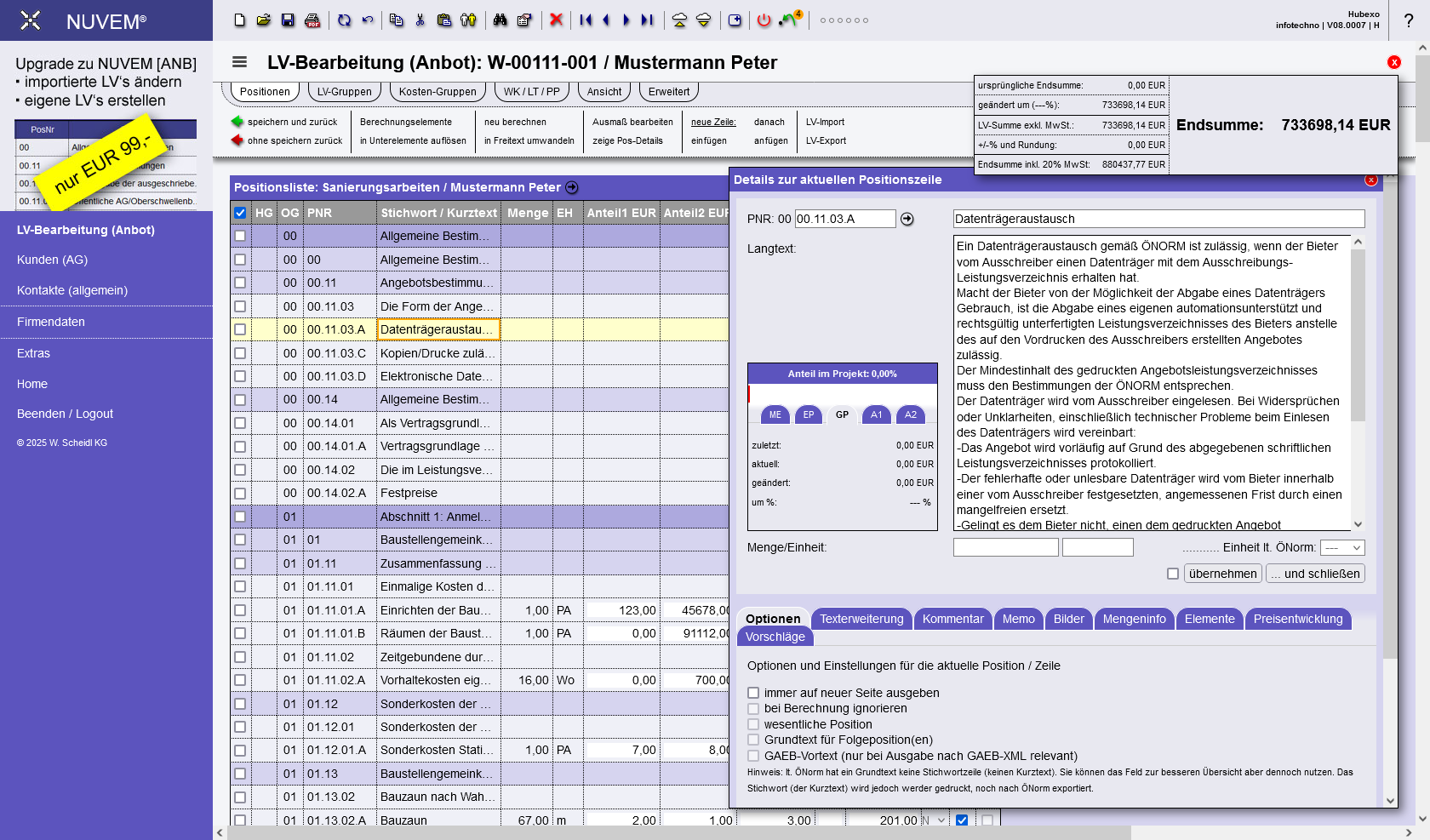
Task: Click the Langtext vertical scrollbar
Action: pyautogui.click(x=1358, y=383)
